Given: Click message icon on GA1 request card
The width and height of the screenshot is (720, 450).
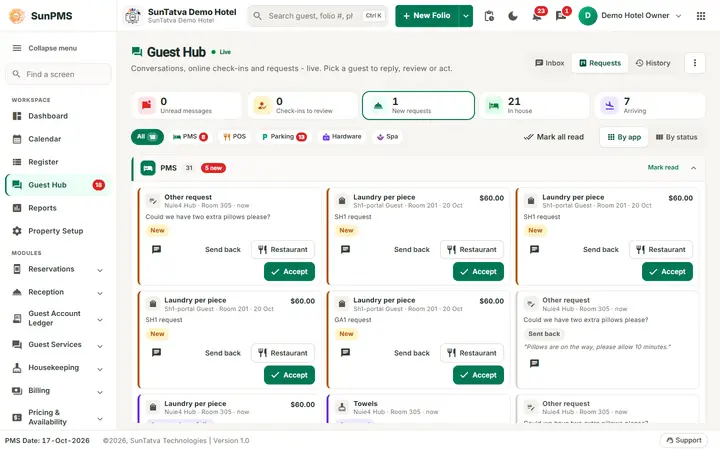Looking at the screenshot, I should [345, 353].
